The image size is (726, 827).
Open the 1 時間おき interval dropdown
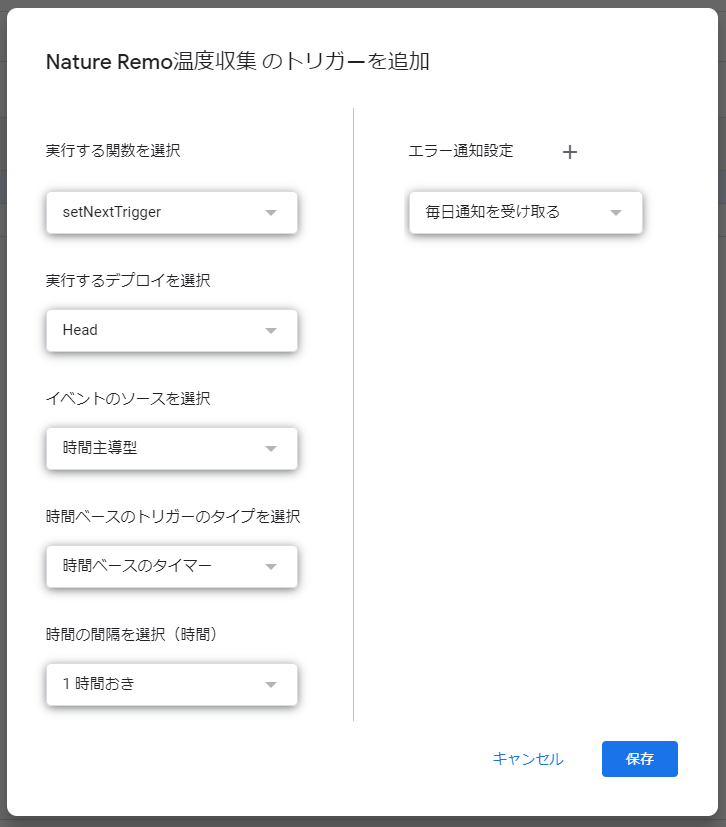point(172,684)
